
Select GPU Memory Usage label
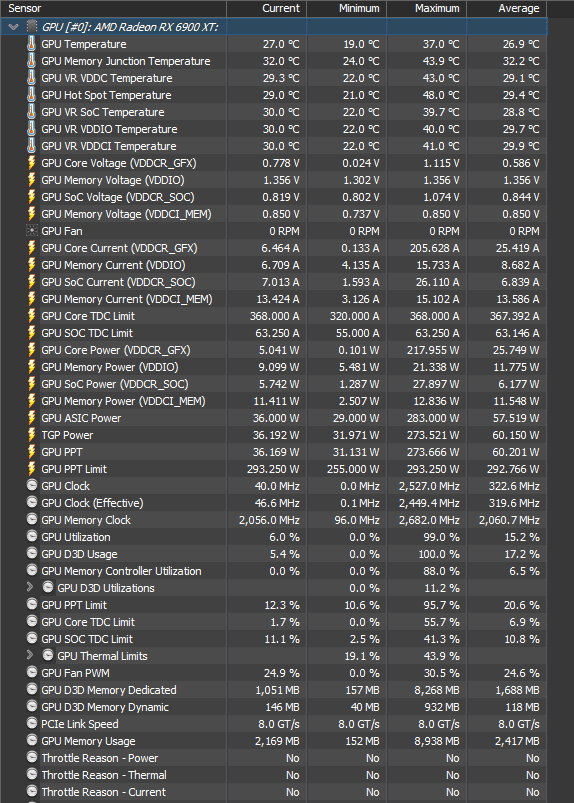(x=89, y=741)
